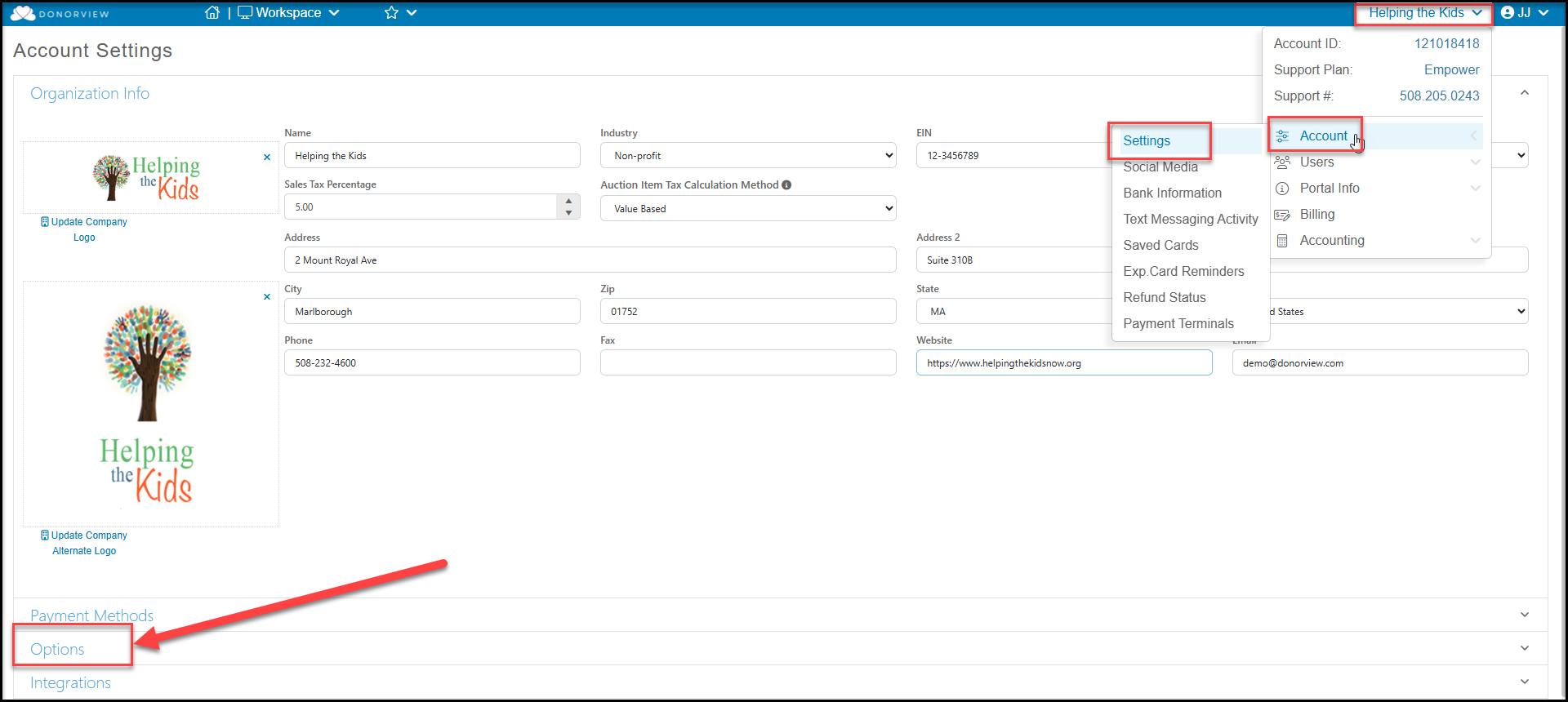Viewport: 1568px width, 702px height.
Task: Click the Fax field
Action: 748,362
